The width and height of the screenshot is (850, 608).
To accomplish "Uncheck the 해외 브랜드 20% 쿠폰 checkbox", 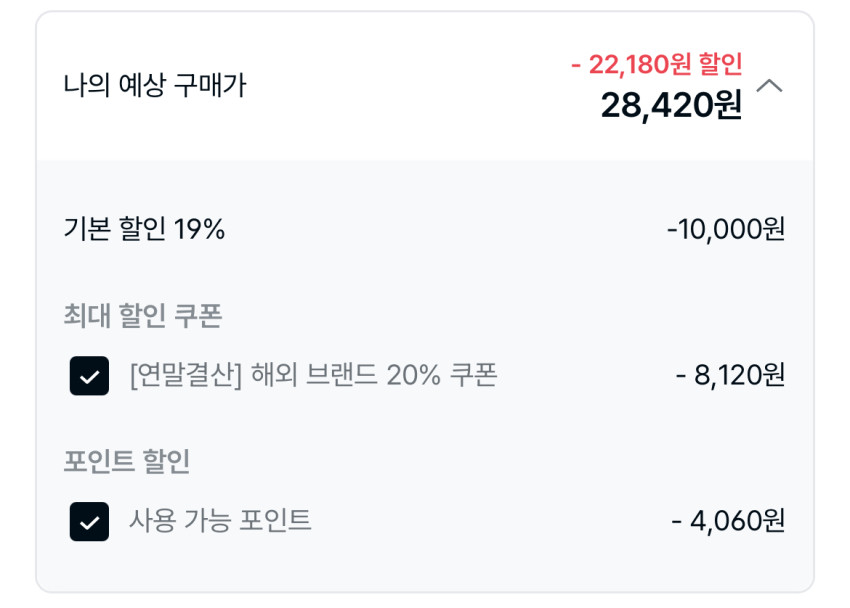I will pyautogui.click(x=89, y=376).
